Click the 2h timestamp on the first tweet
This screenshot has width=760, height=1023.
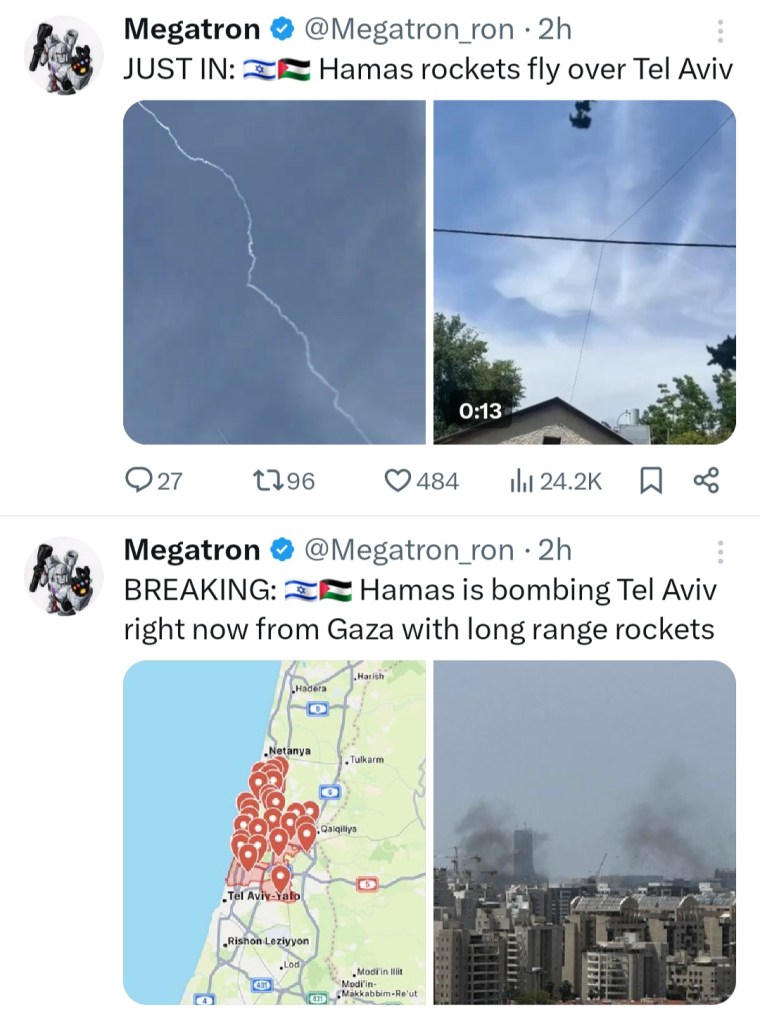555,30
